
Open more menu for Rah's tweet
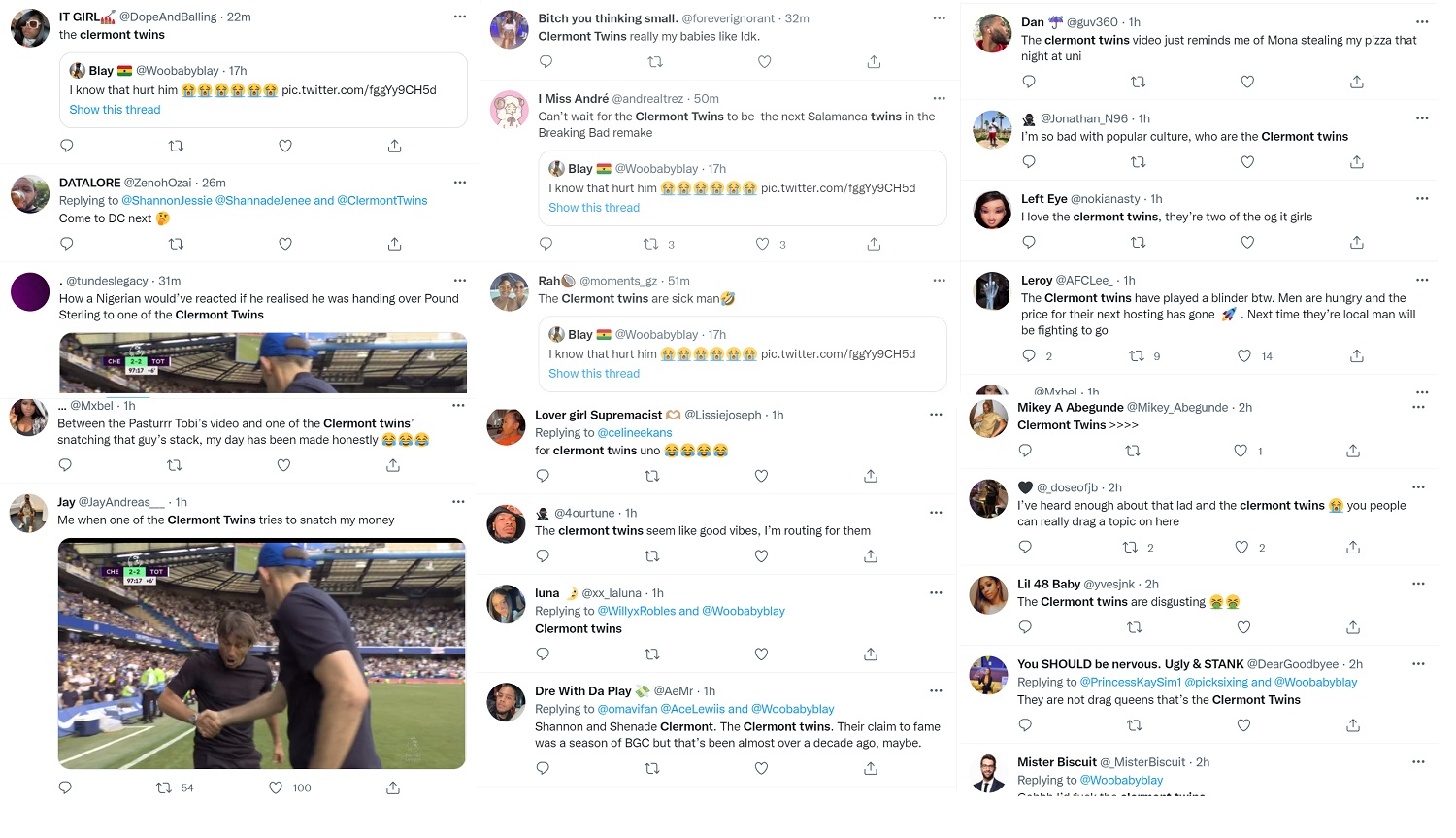click(x=939, y=280)
